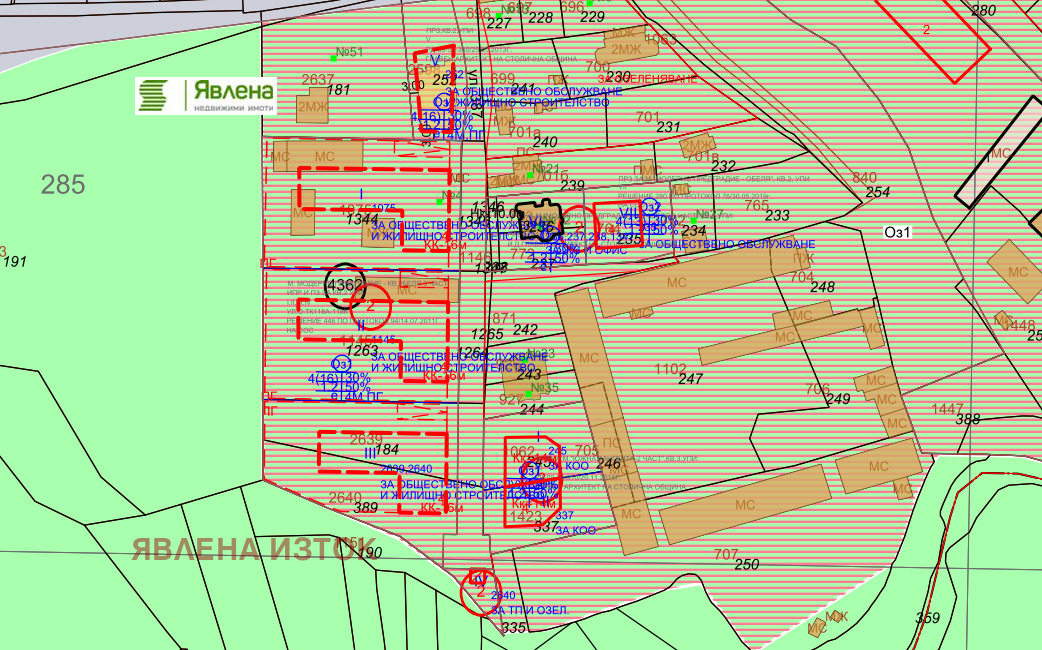Screen dimensions: 1042x650
Task: Select the large green zone labeled 285
Action: click(63, 184)
